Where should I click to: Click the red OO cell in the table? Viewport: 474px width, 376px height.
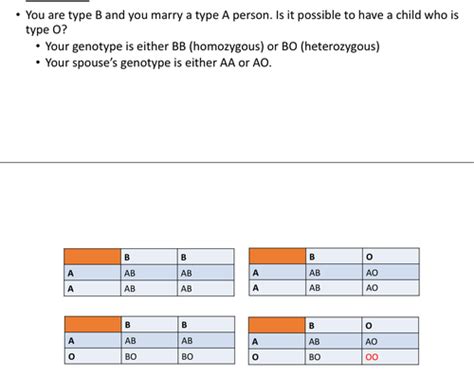390,357
